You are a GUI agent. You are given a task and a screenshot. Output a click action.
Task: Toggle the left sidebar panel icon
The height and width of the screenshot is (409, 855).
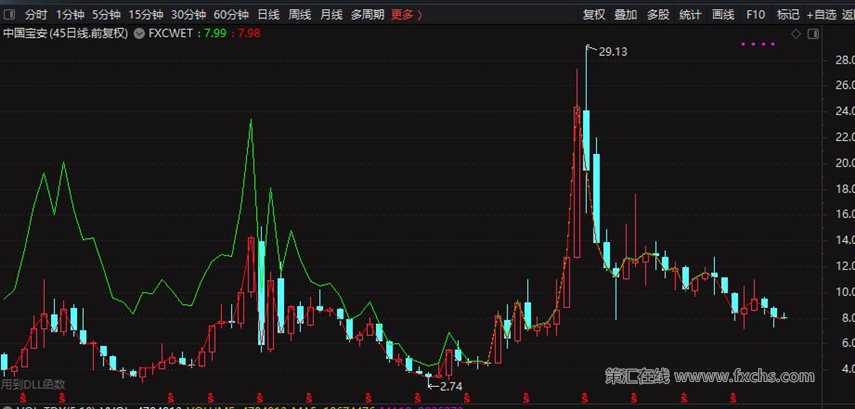(8, 15)
